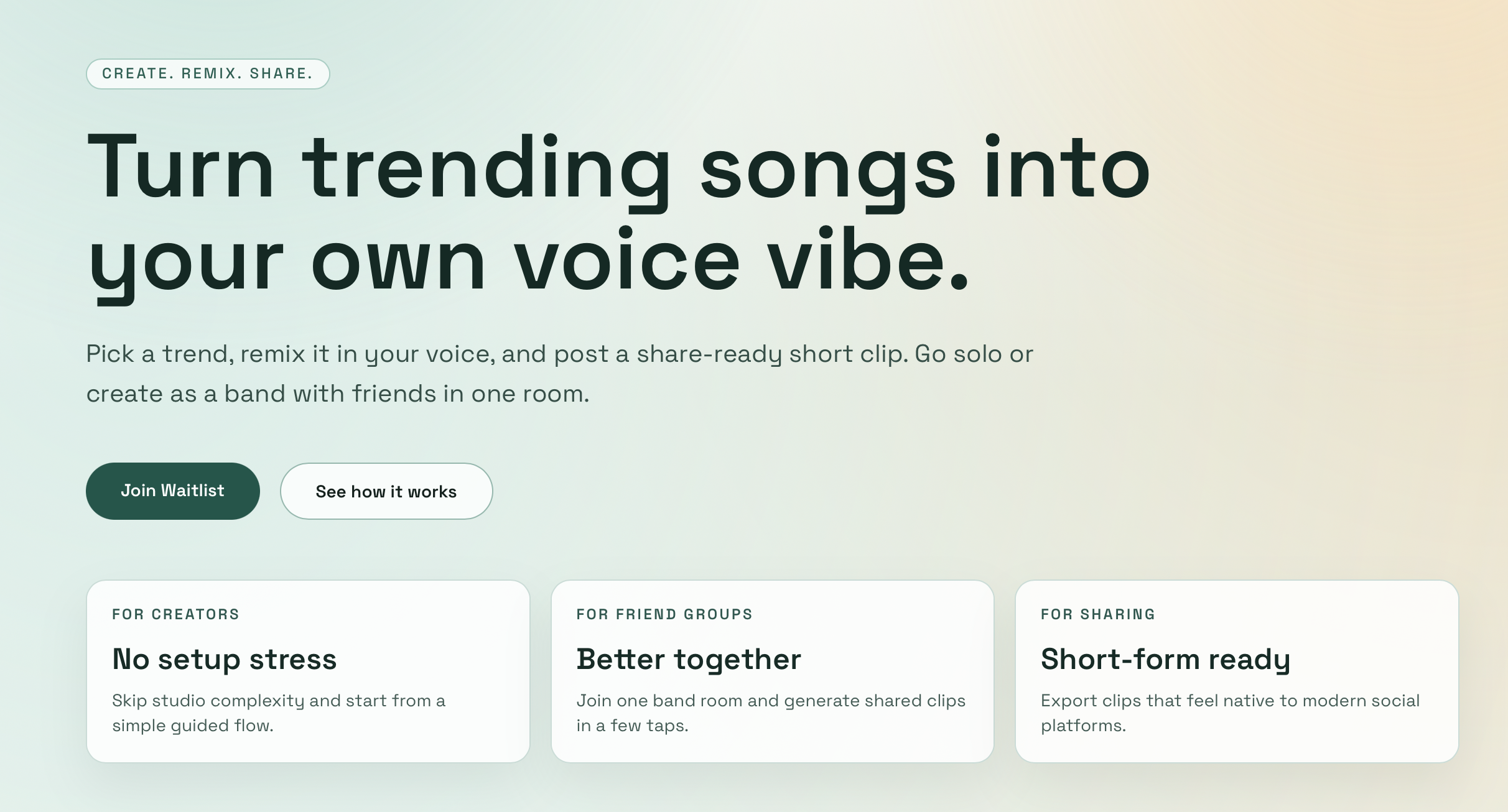Screen dimensions: 1508x812
Task: Click See how it works
Action: 386,491
